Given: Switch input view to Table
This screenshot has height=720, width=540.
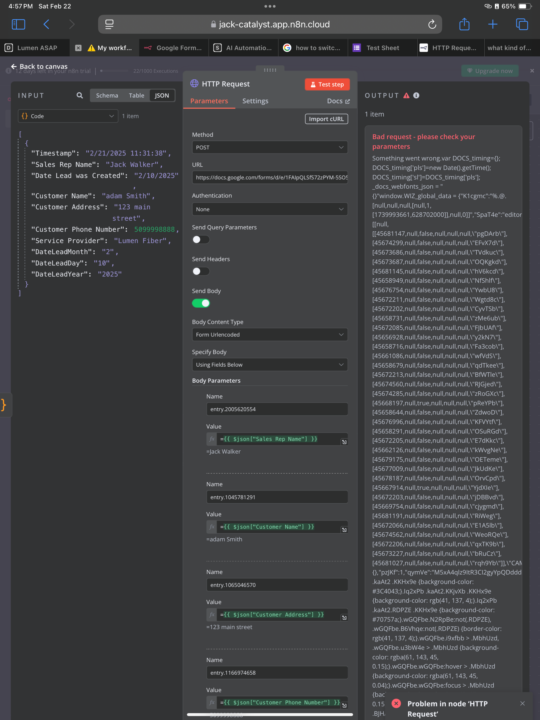Looking at the screenshot, I should [136, 96].
